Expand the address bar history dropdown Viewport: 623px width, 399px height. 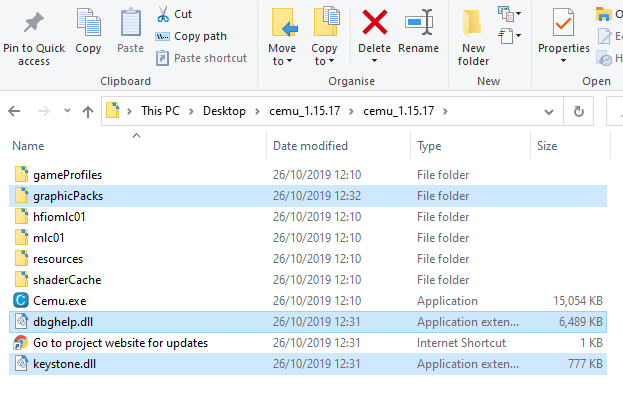pyautogui.click(x=549, y=112)
